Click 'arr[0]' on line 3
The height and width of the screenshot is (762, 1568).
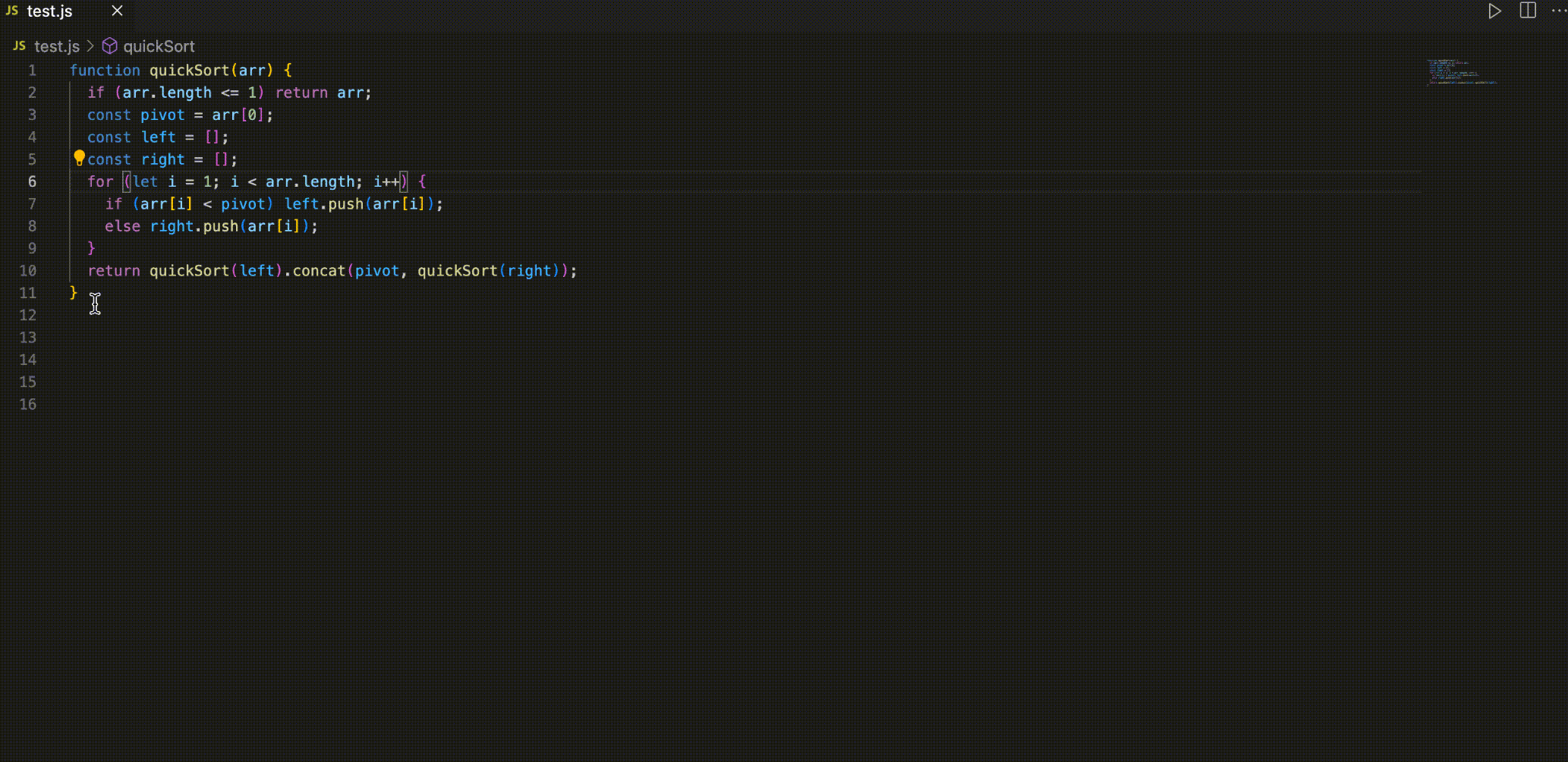click(x=238, y=115)
